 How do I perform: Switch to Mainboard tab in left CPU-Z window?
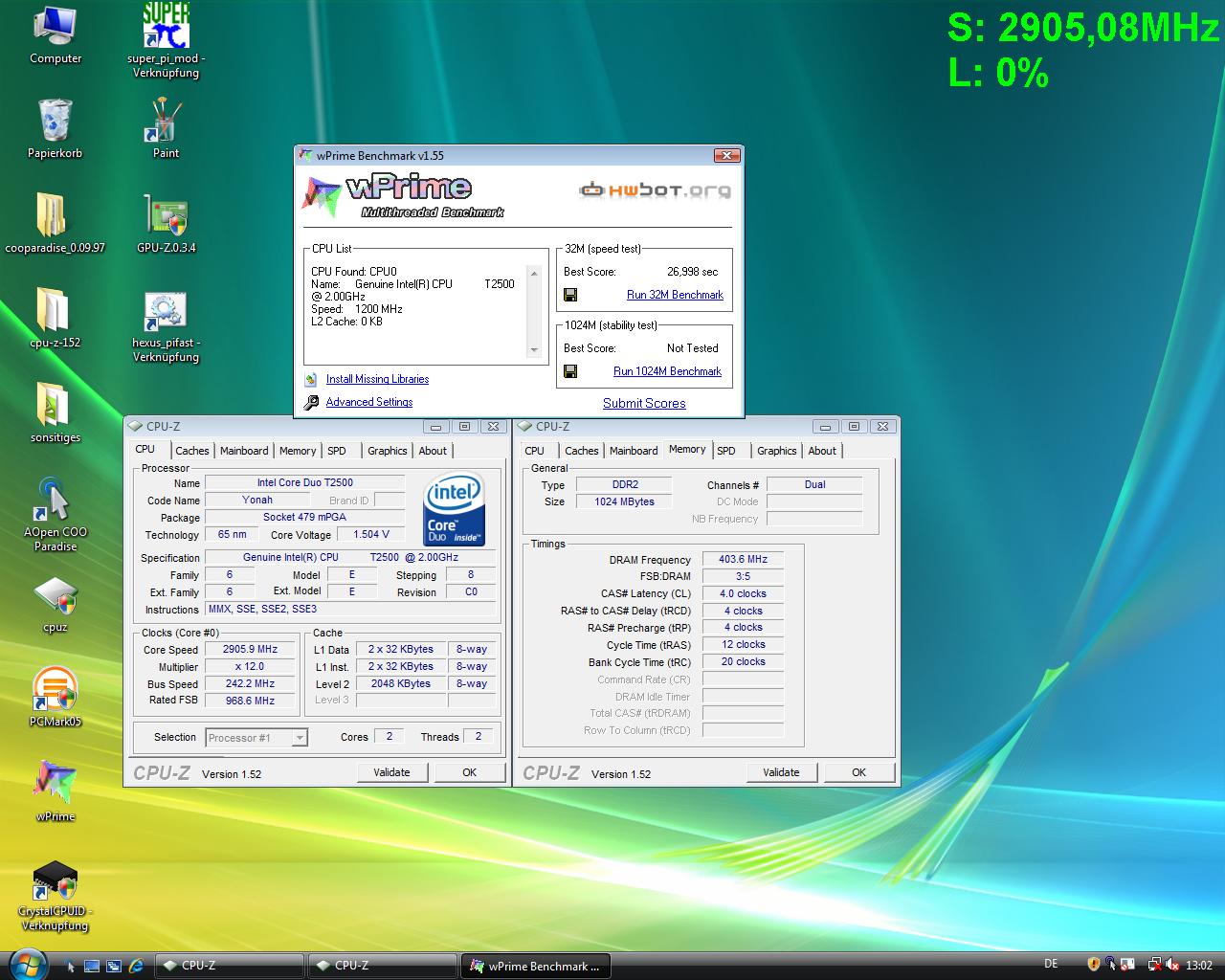pyautogui.click(x=244, y=451)
